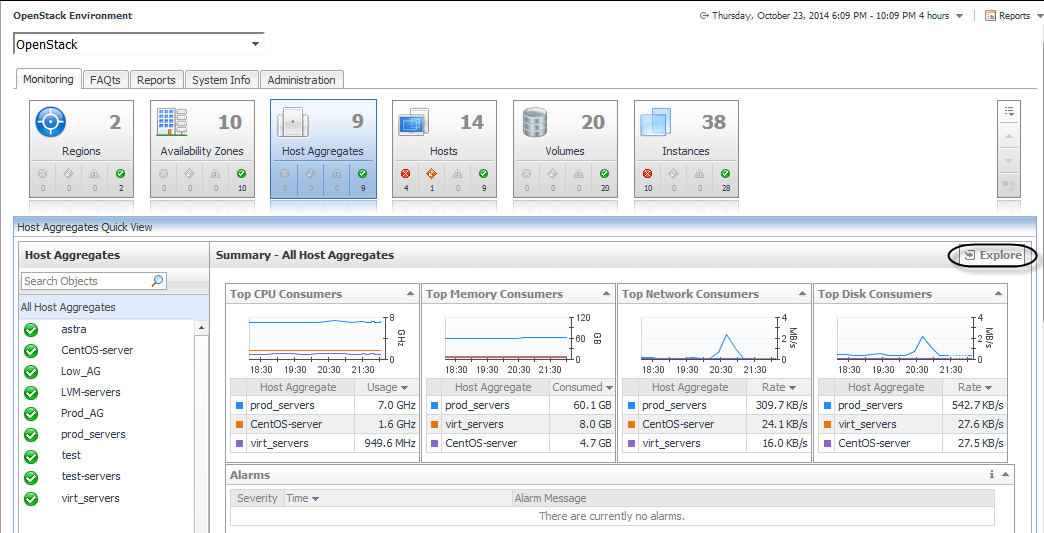Click the critical alarm count under Hosts
The height and width of the screenshot is (533, 1044).
coord(406,179)
